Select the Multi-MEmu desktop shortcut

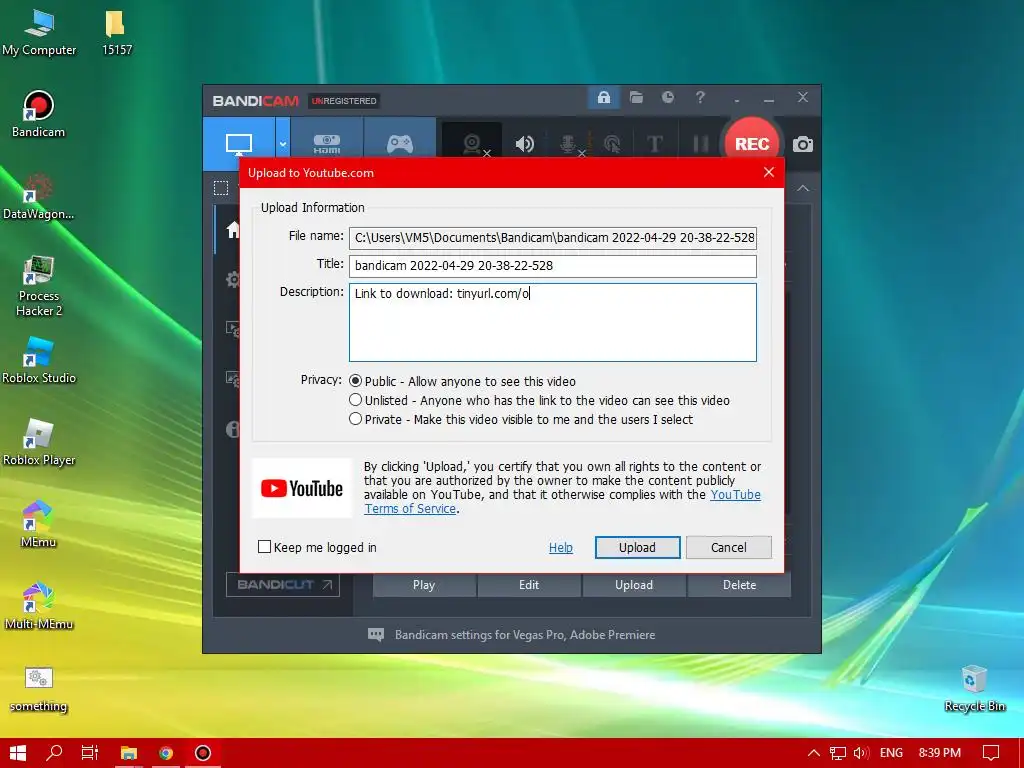39,606
